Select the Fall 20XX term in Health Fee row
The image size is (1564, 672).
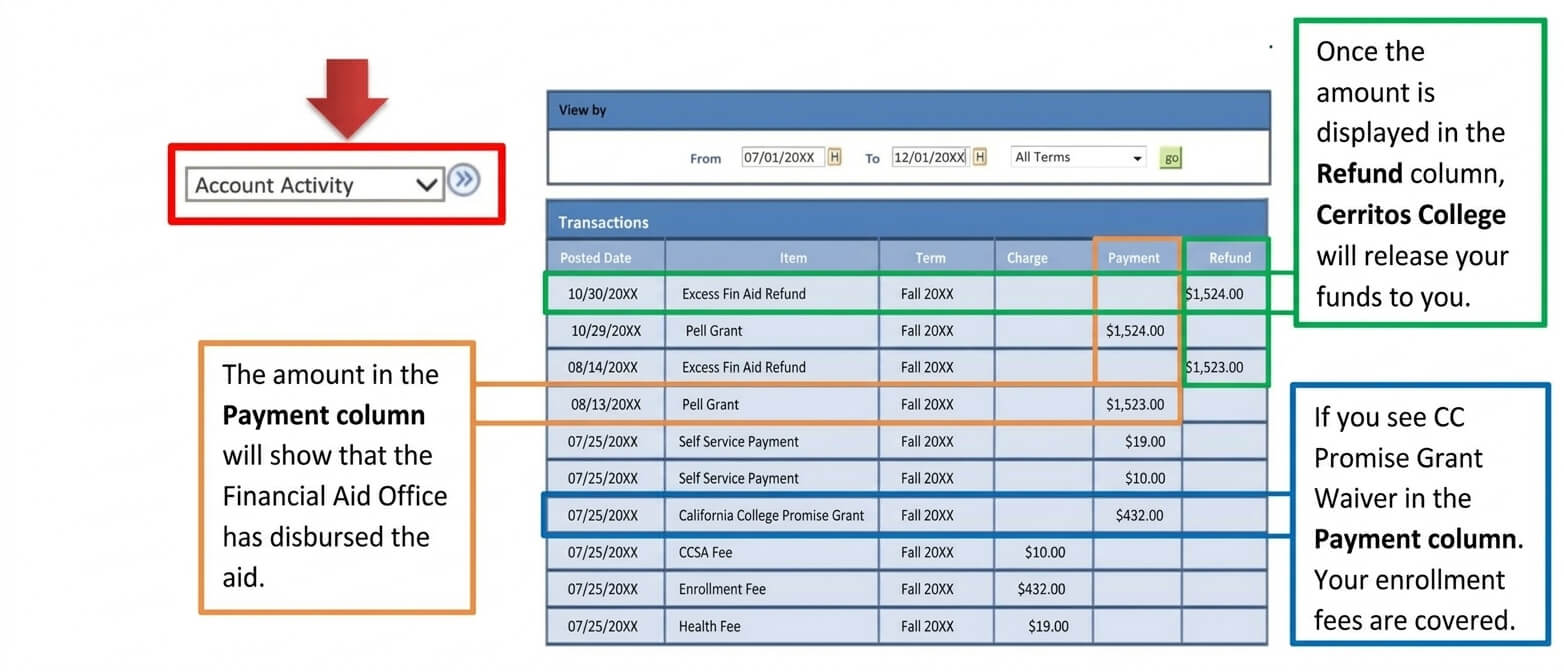(927, 626)
